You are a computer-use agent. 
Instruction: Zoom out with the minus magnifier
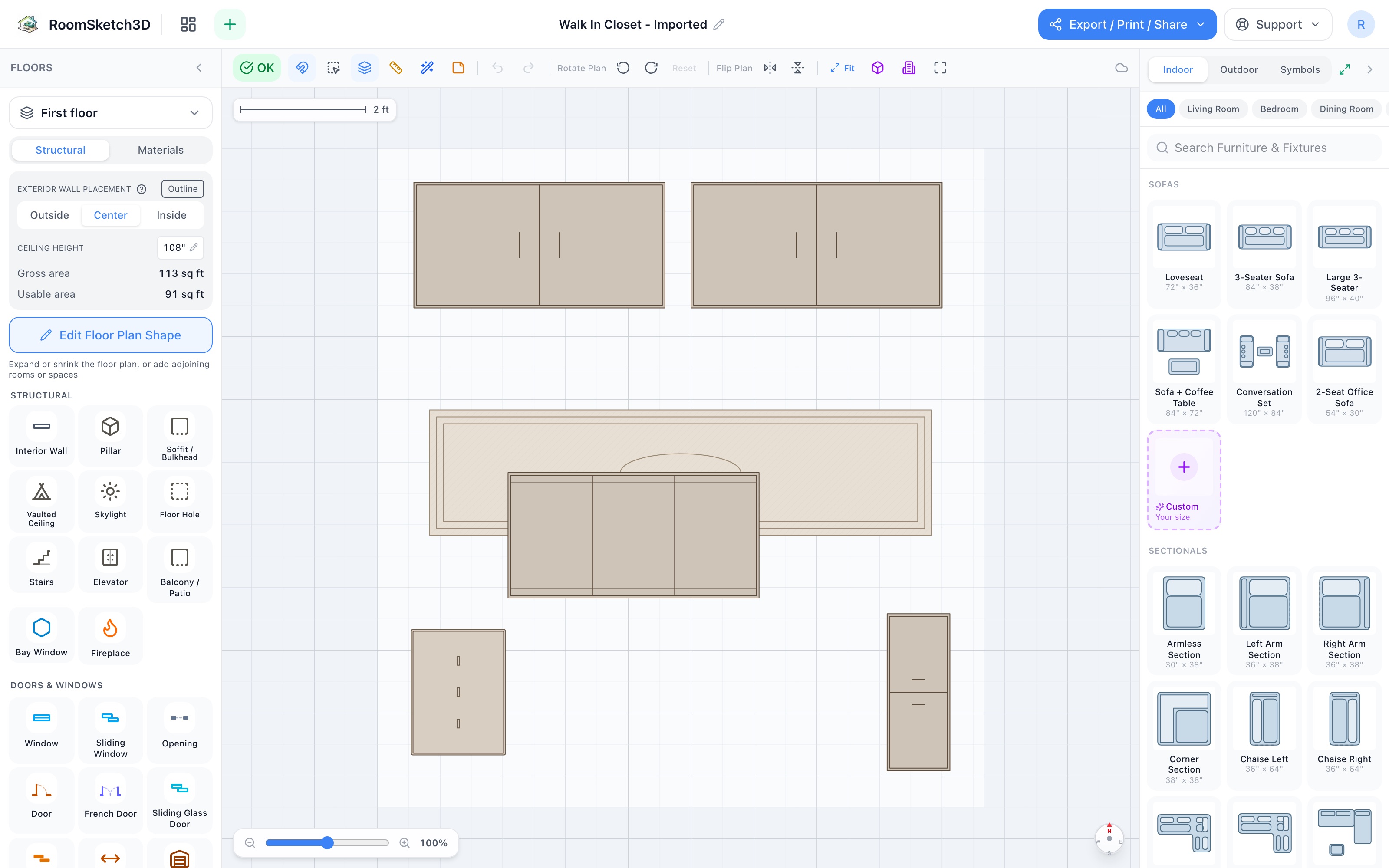tap(250, 843)
